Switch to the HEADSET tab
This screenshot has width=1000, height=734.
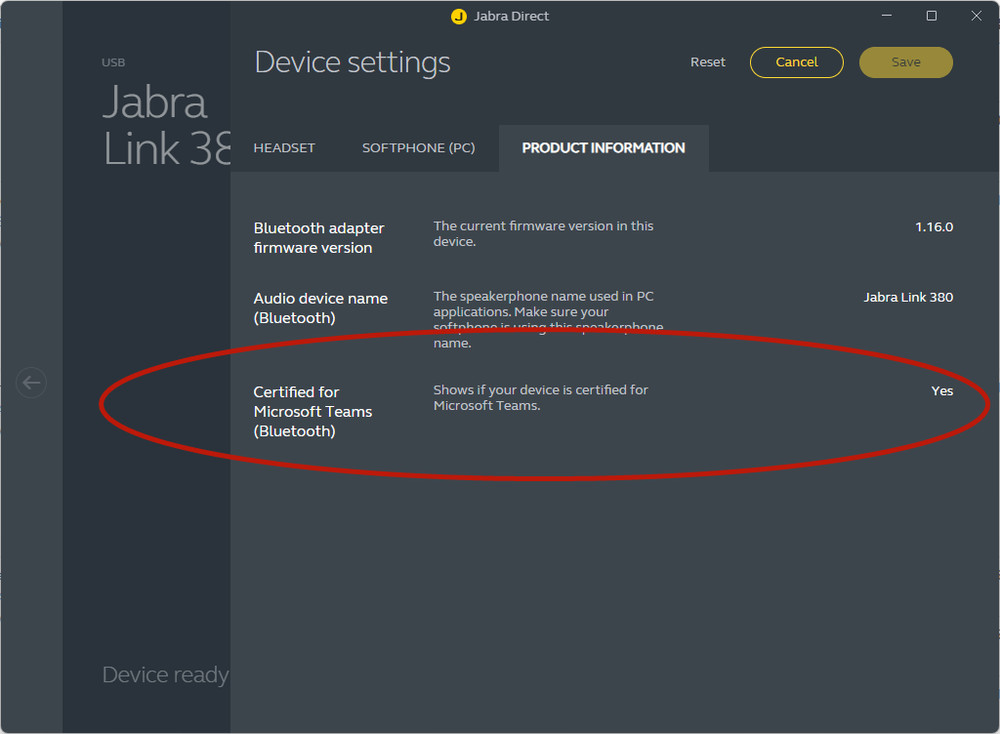point(284,147)
